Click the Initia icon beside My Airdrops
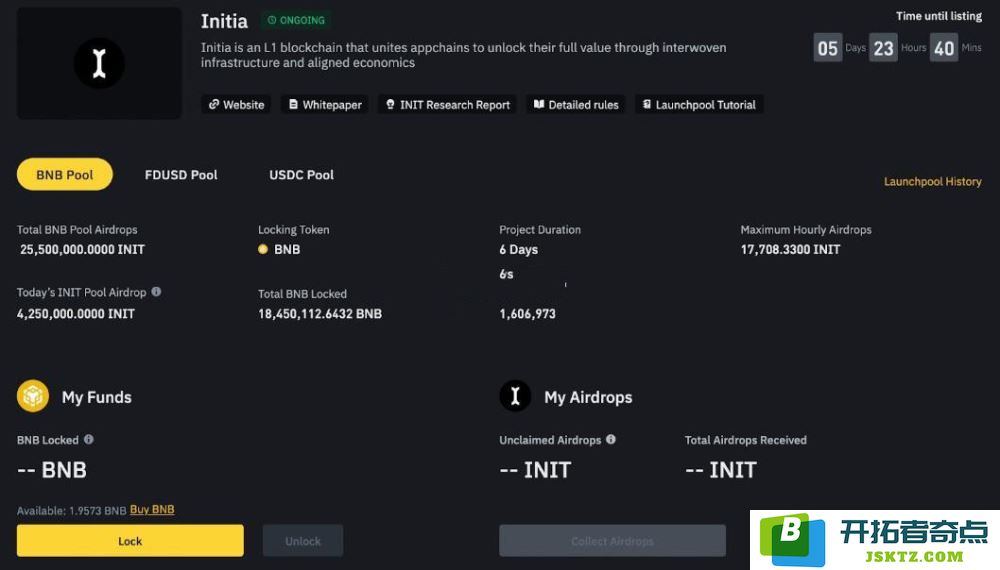Image resolution: width=1000 pixels, height=570 pixels. [515, 396]
